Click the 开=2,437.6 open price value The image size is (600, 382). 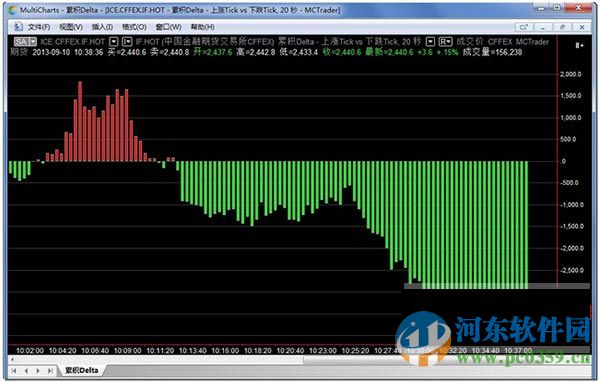(x=212, y=52)
